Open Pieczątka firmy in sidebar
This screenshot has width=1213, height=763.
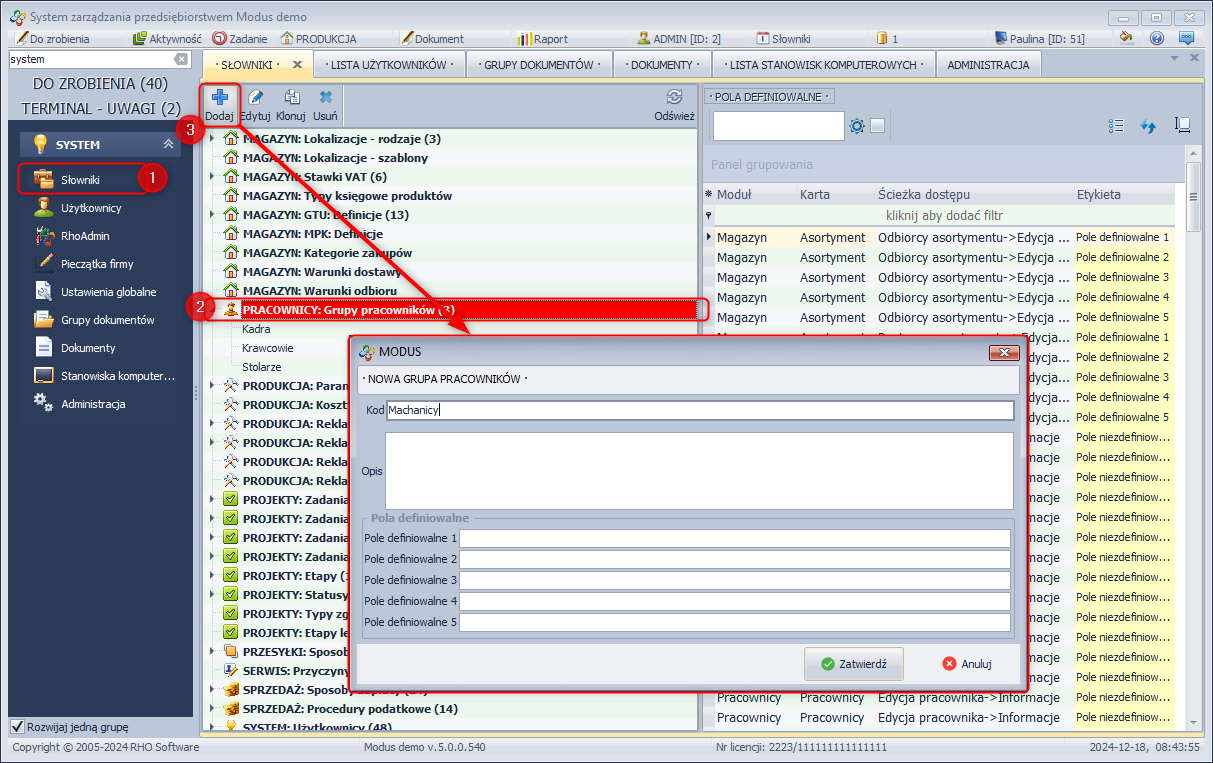[x=96, y=264]
